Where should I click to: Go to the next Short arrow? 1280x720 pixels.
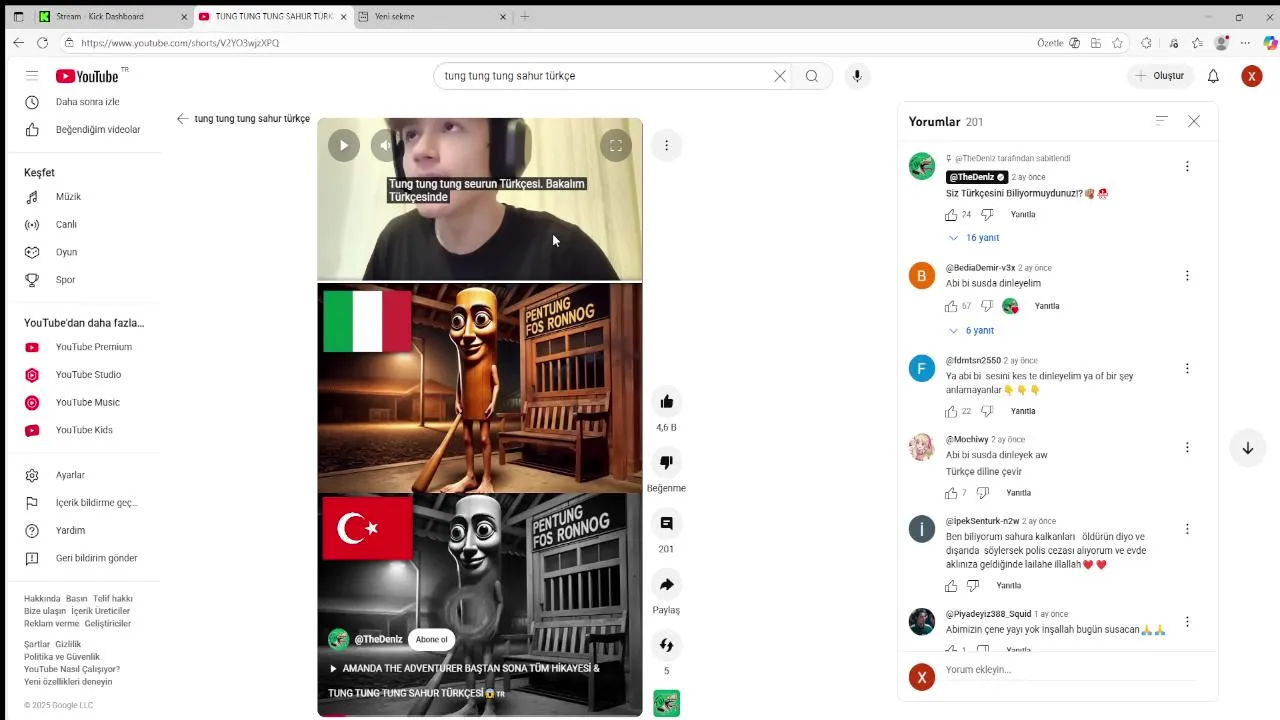[1247, 448]
